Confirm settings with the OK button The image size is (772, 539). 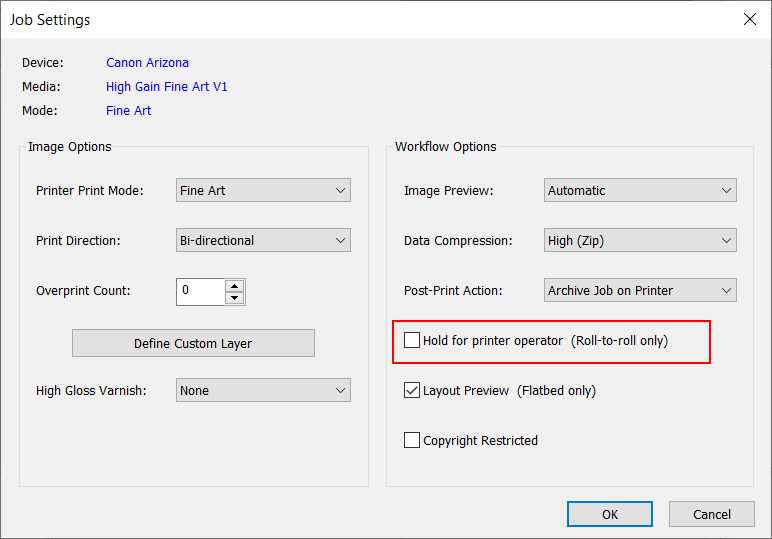[610, 514]
